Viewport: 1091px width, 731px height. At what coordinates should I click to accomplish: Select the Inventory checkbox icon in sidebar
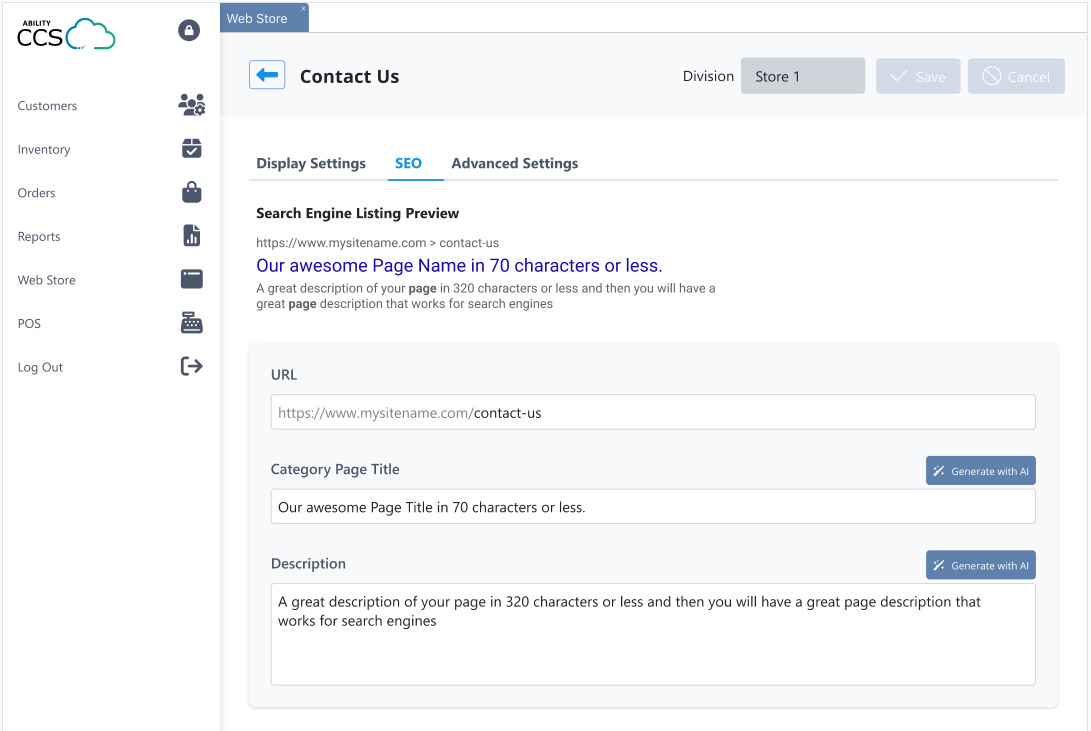coord(190,148)
